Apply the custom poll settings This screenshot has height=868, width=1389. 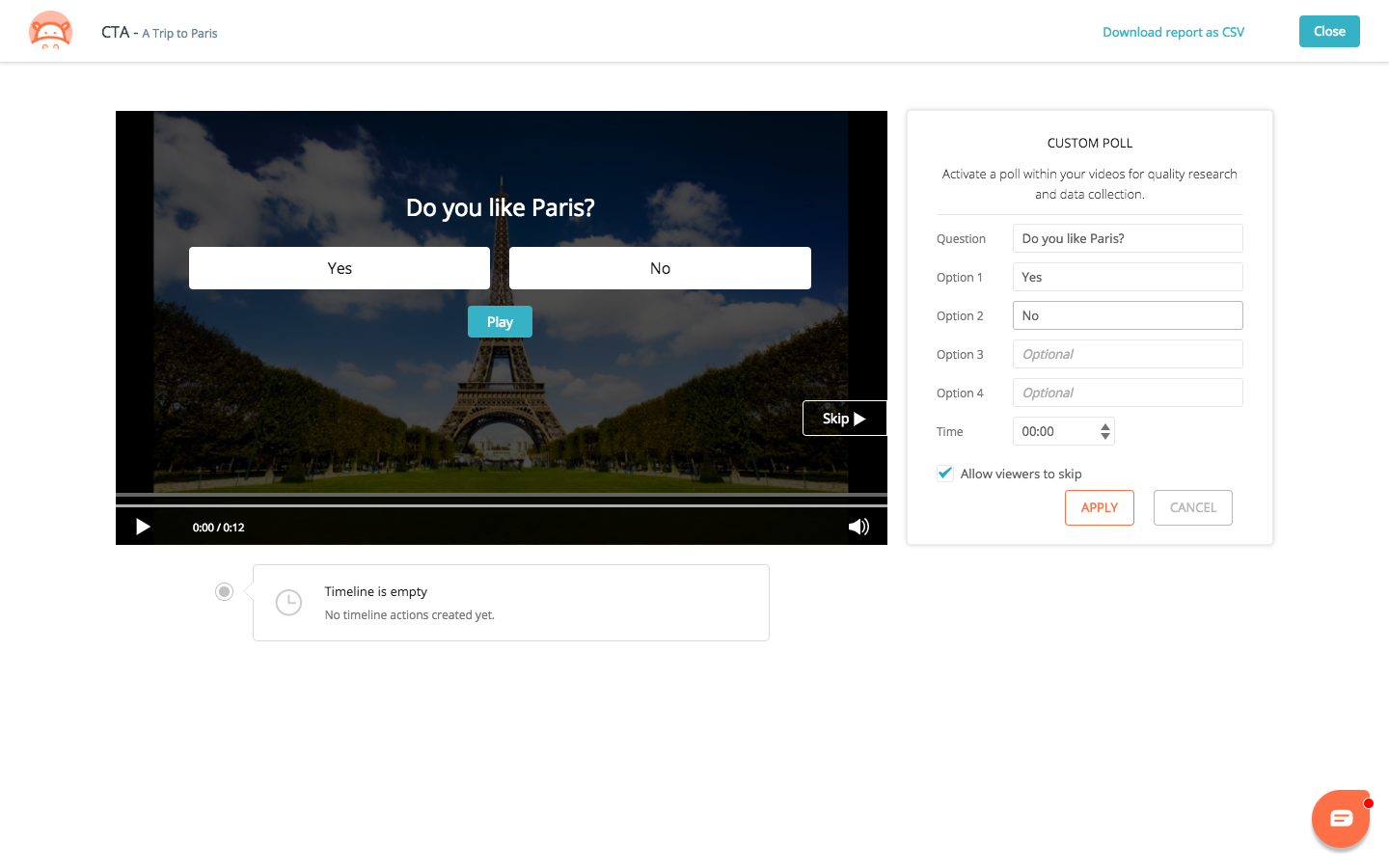(x=1099, y=507)
